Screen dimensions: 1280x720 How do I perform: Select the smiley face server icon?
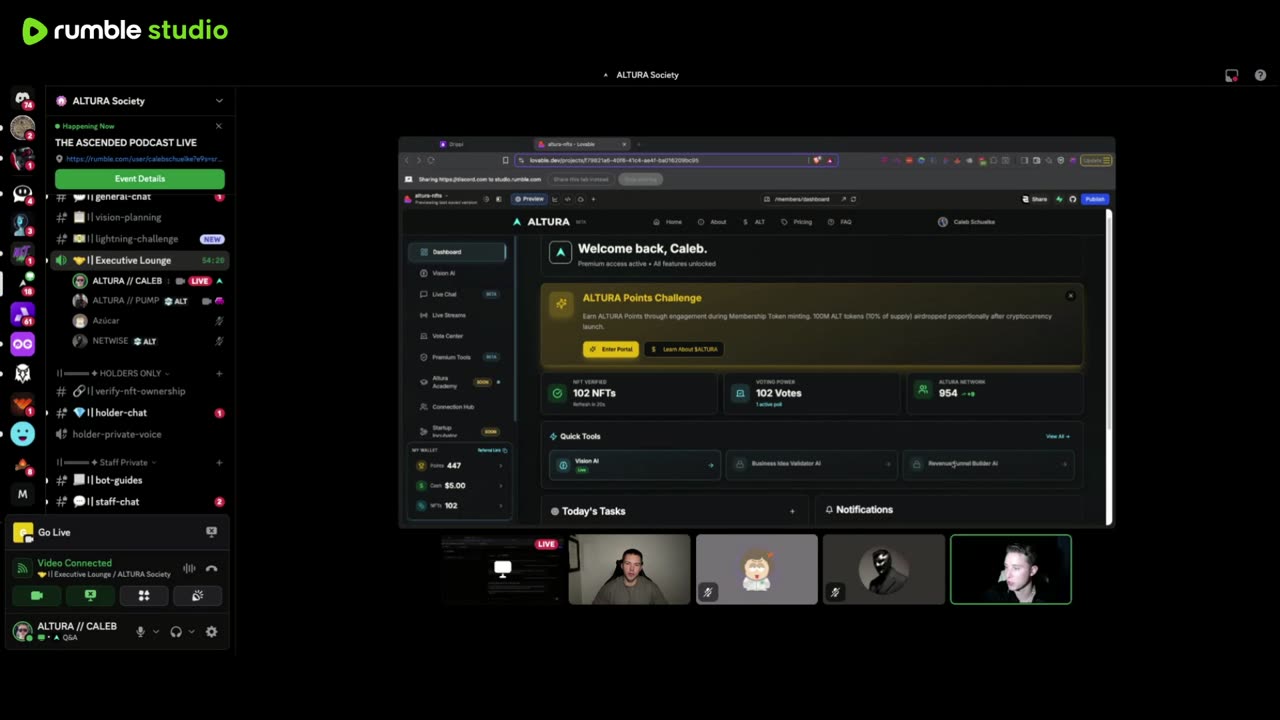22,433
